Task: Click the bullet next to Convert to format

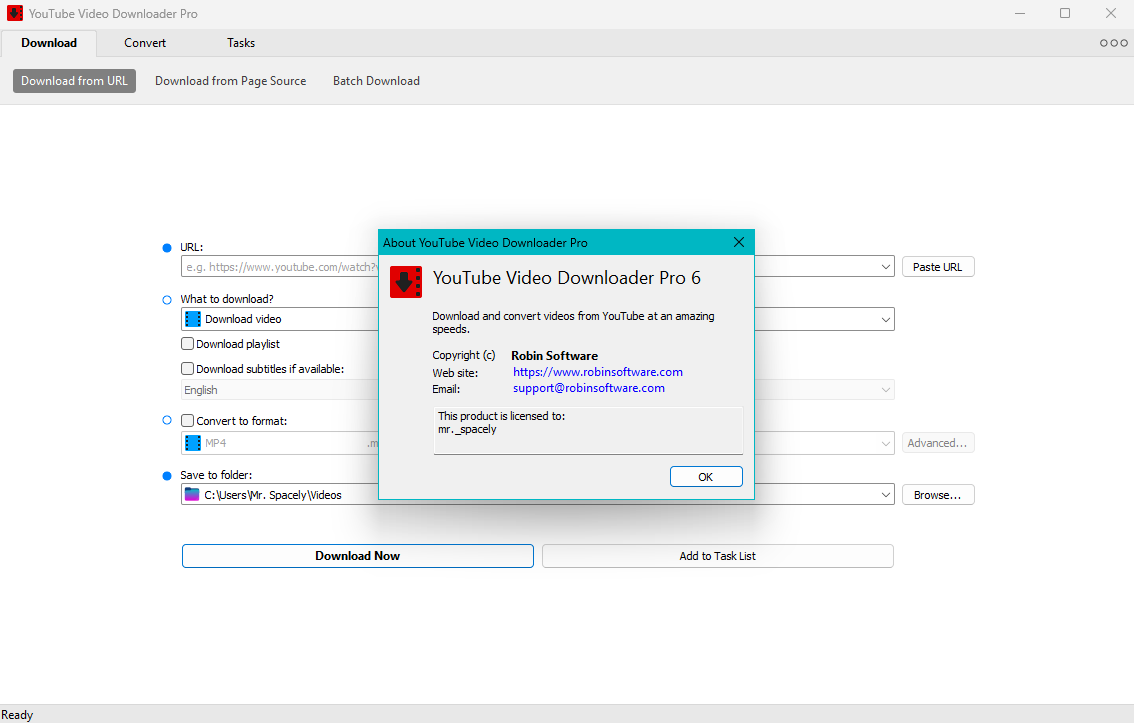Action: (x=167, y=420)
